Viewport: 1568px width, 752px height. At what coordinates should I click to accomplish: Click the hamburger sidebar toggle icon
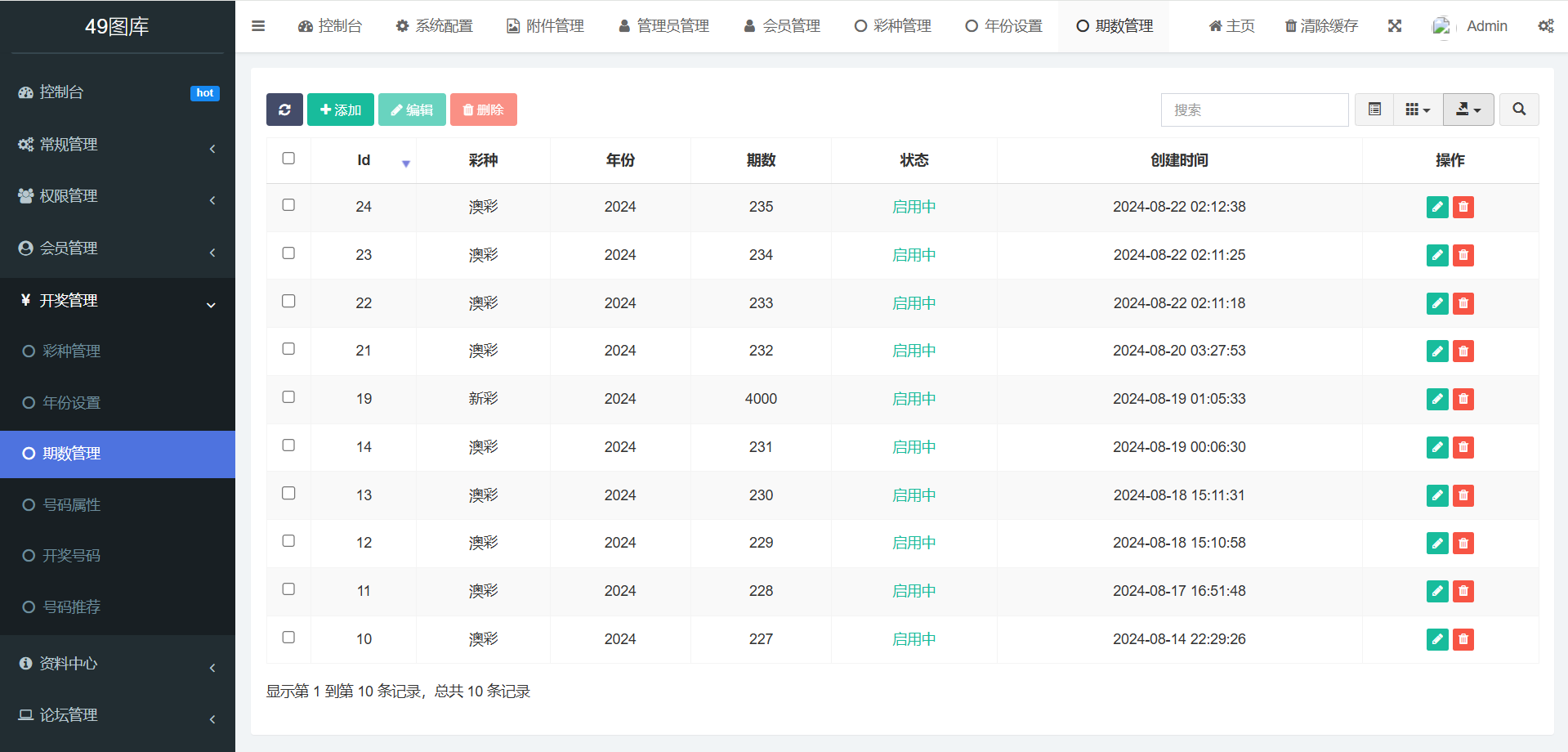(x=258, y=26)
